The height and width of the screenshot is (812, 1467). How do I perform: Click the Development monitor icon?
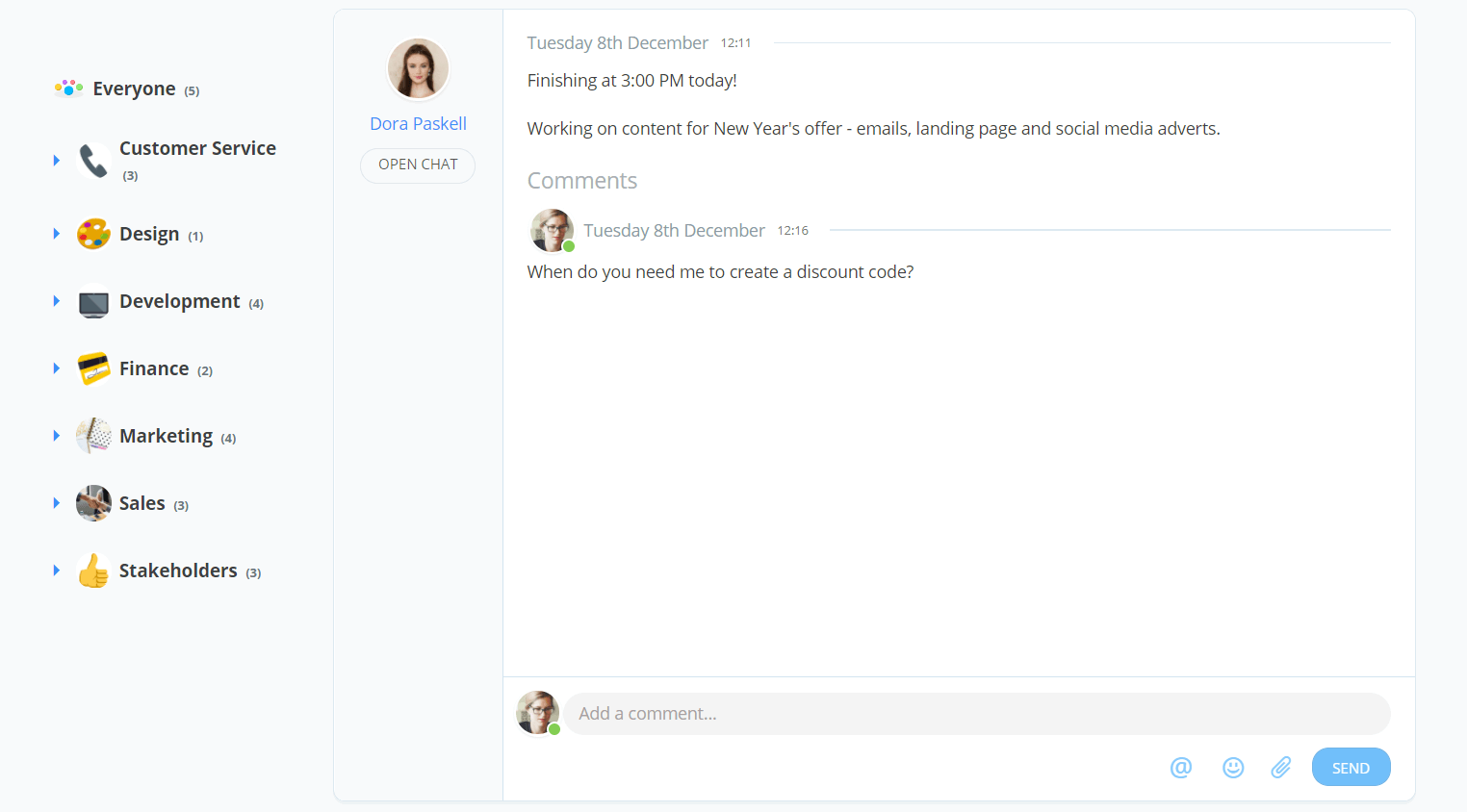[x=93, y=304]
